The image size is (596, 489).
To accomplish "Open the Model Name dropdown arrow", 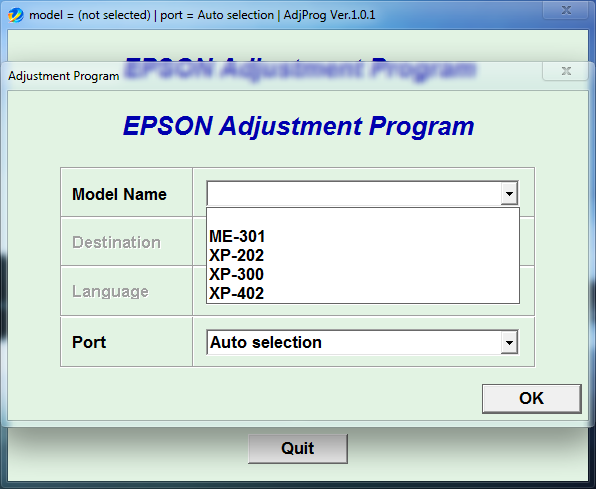I will coord(509,194).
